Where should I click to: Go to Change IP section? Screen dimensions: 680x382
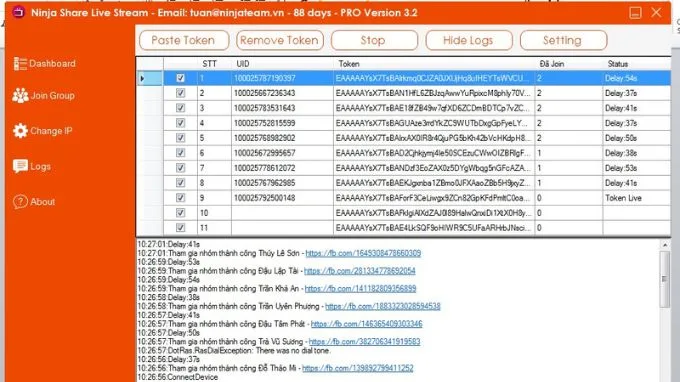point(51,131)
